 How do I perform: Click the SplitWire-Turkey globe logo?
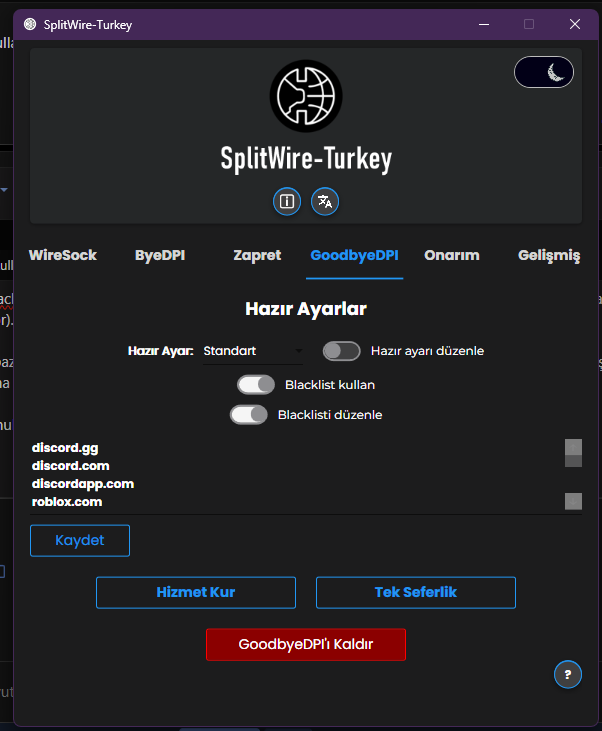[x=306, y=96]
